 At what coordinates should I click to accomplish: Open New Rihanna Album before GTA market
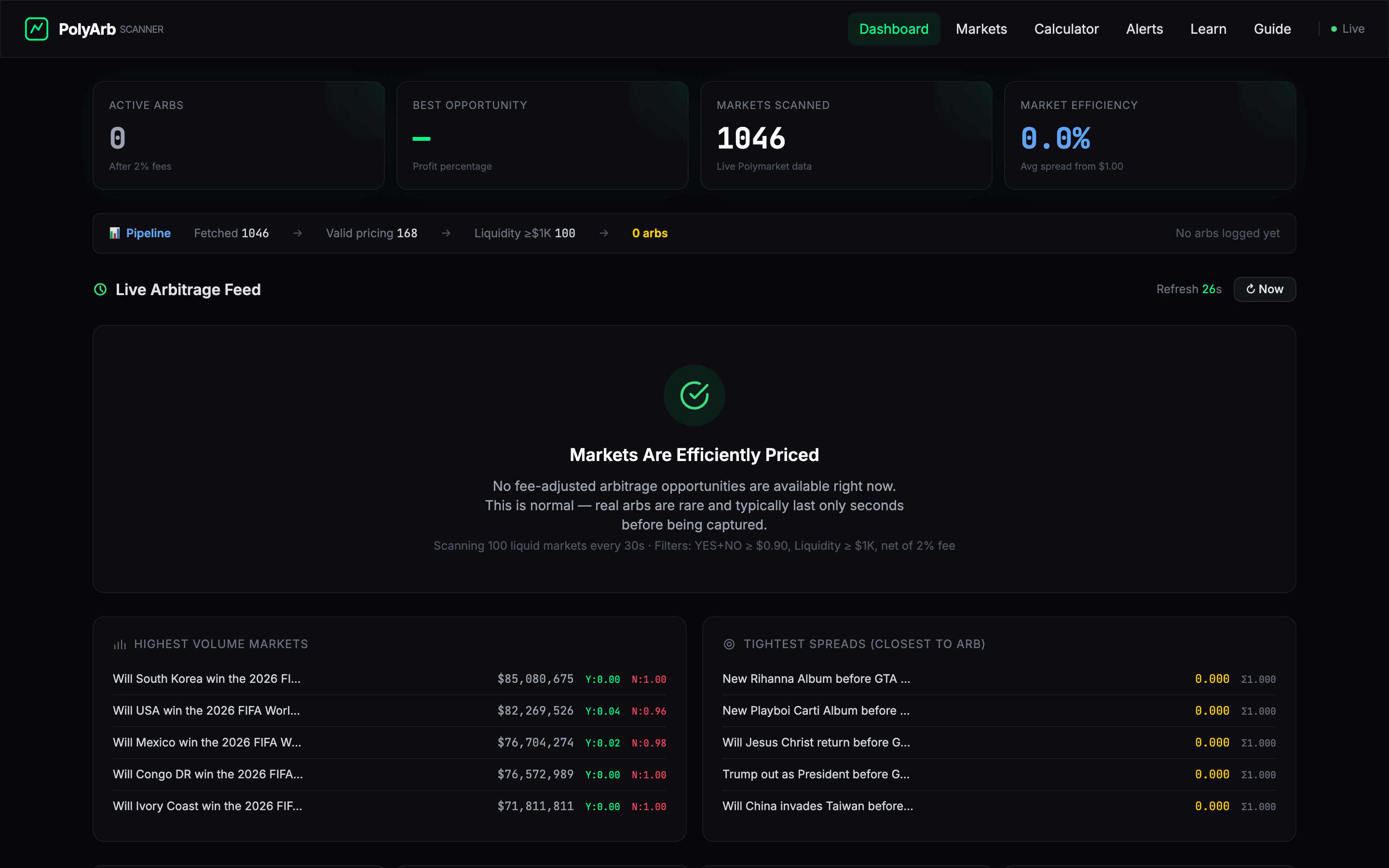coord(816,678)
